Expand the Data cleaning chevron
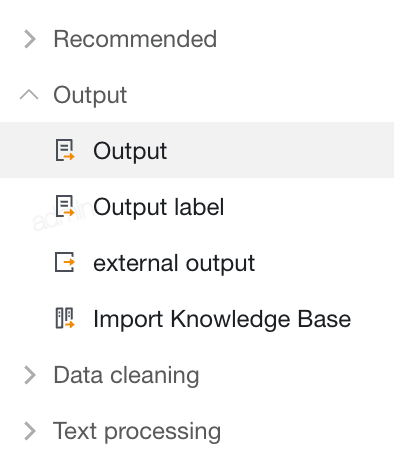 point(30,375)
